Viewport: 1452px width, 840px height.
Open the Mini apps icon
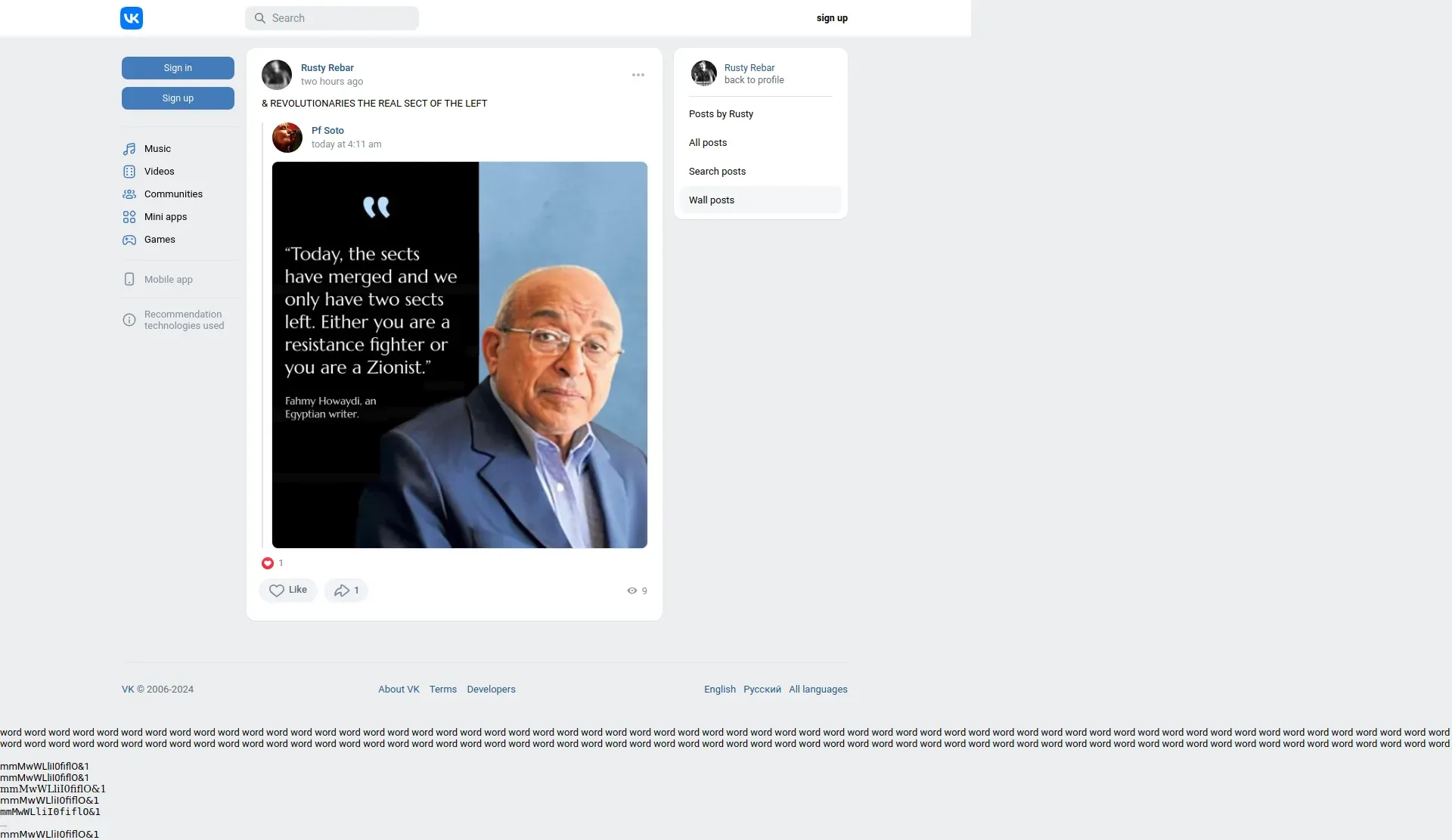click(129, 217)
